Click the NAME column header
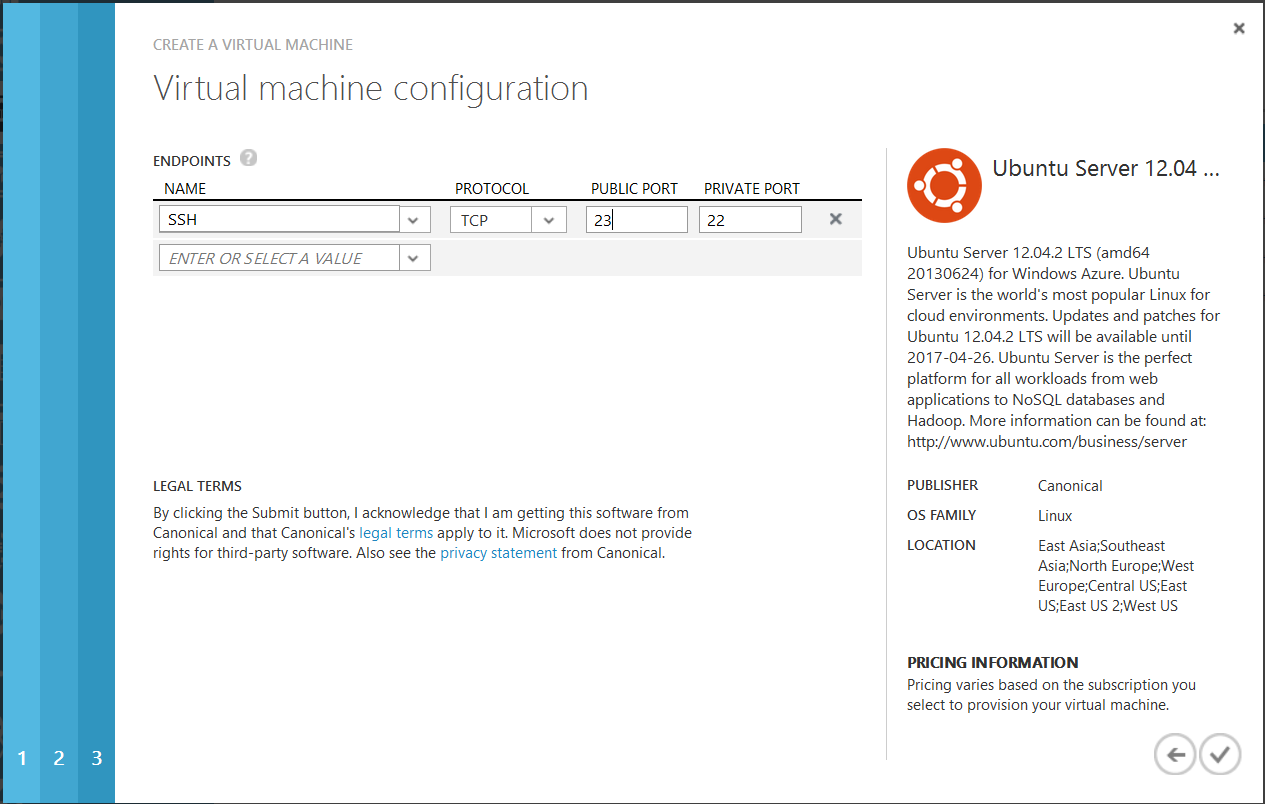Screen dimensions: 1265x804 point(185,188)
